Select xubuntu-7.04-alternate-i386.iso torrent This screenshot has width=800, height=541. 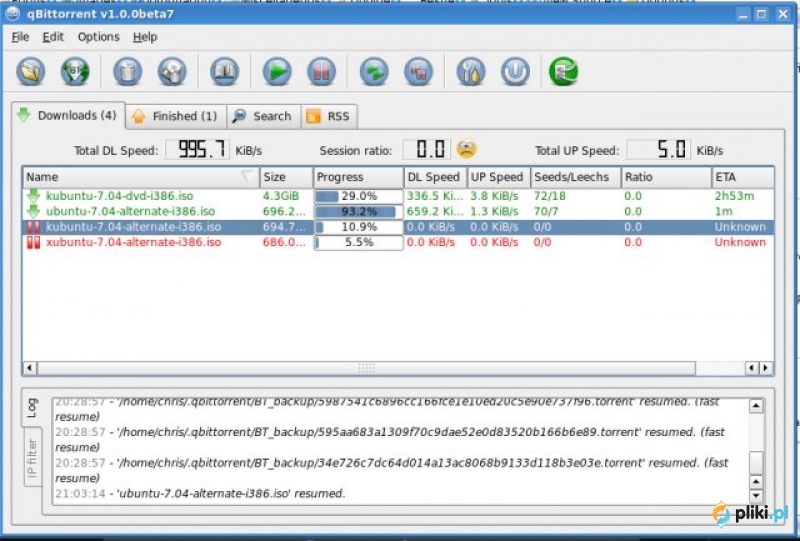coord(398,242)
